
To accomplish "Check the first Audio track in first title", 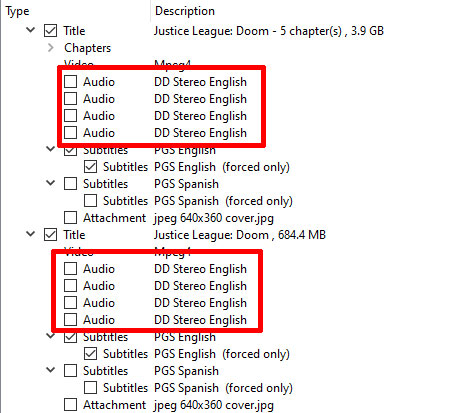I will point(70,81).
